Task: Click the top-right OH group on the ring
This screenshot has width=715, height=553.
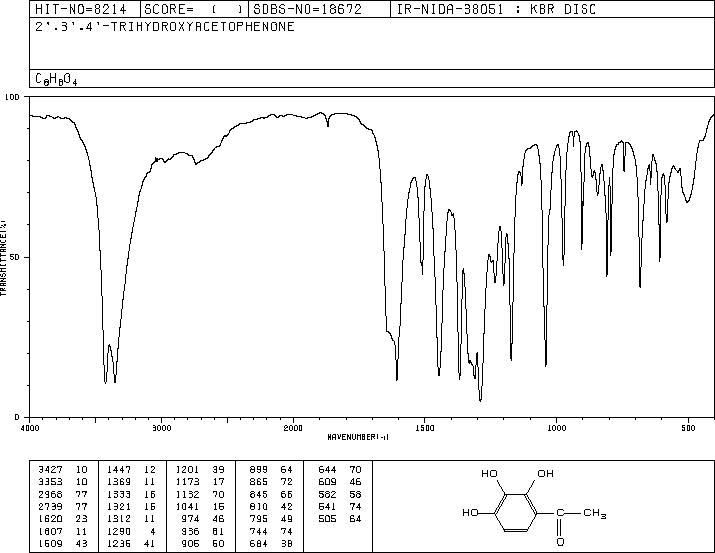Action: (545, 474)
